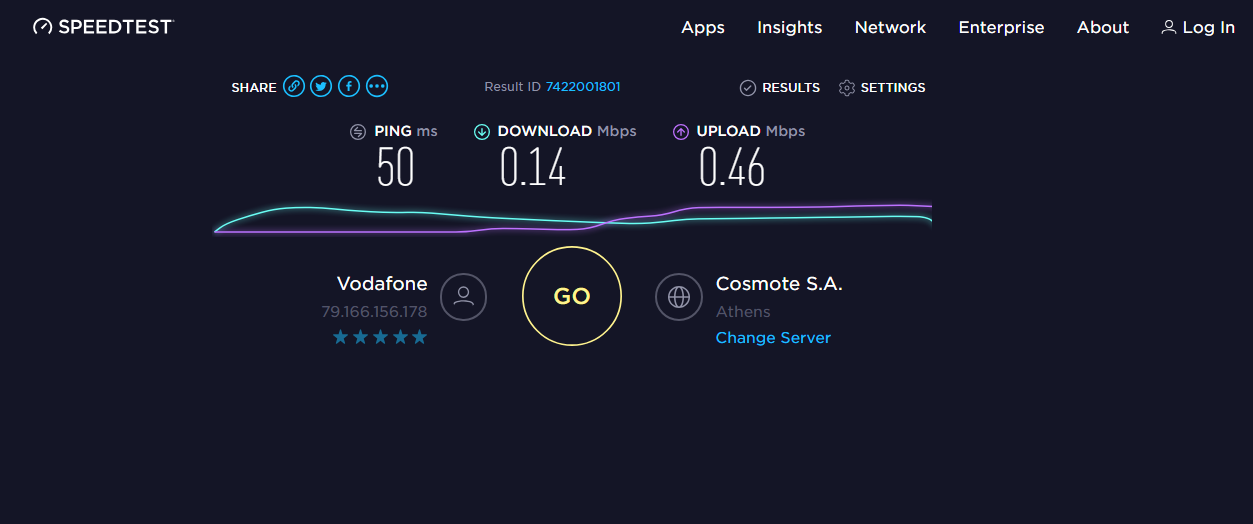Click the upload arrow icon

pos(681,131)
